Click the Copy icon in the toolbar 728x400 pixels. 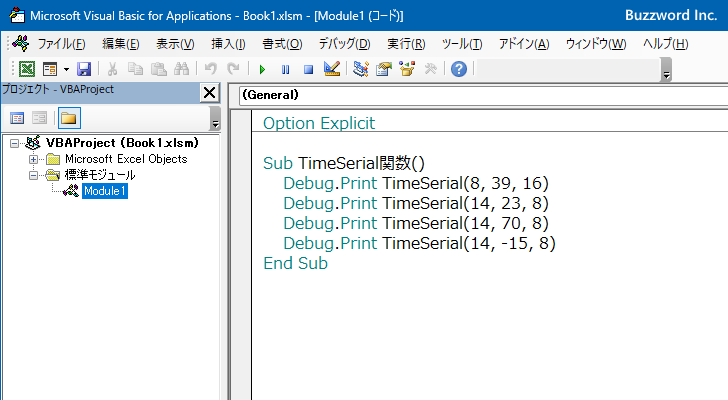pyautogui.click(x=135, y=69)
